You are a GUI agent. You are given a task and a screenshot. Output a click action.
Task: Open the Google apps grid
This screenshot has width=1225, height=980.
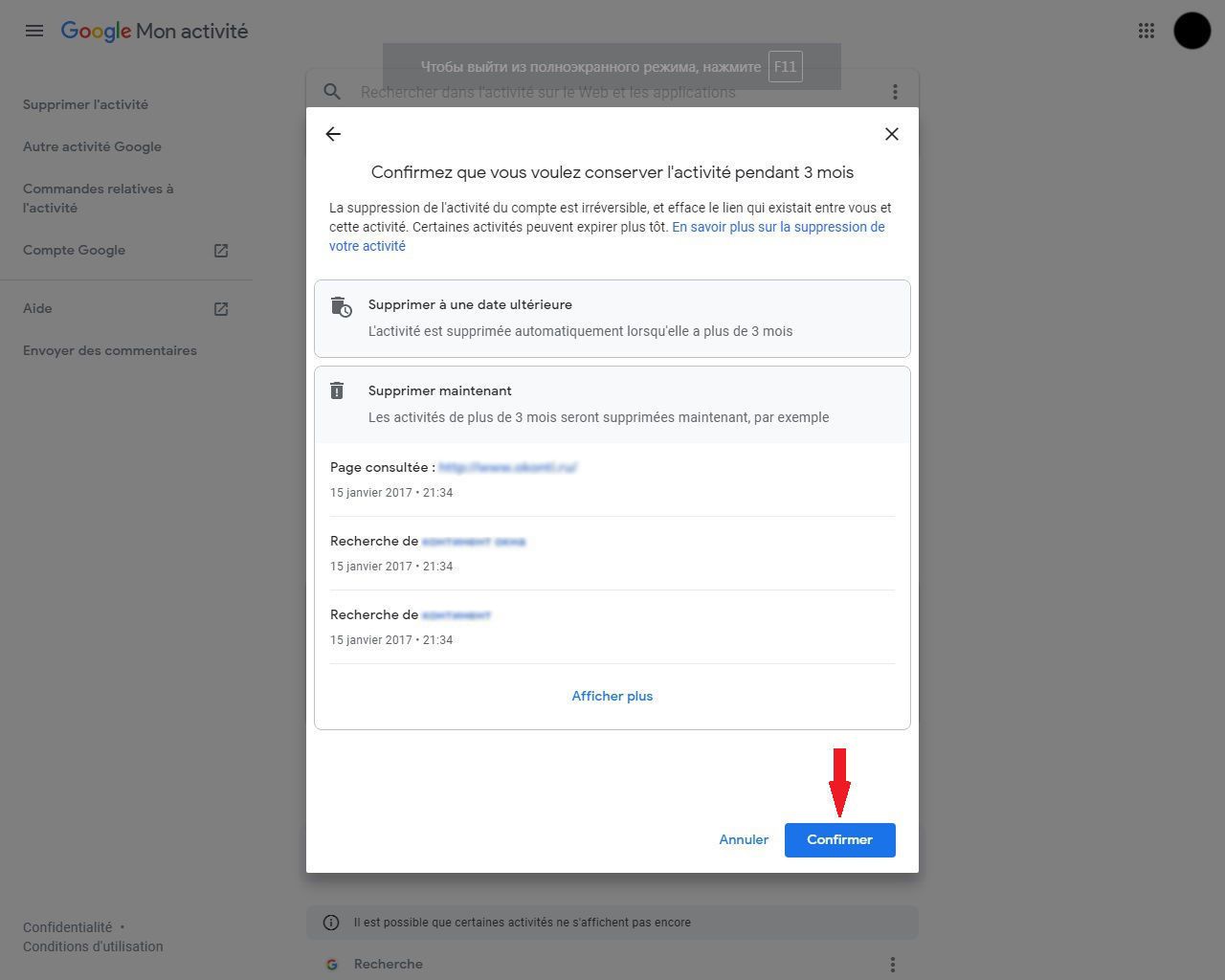[1147, 31]
